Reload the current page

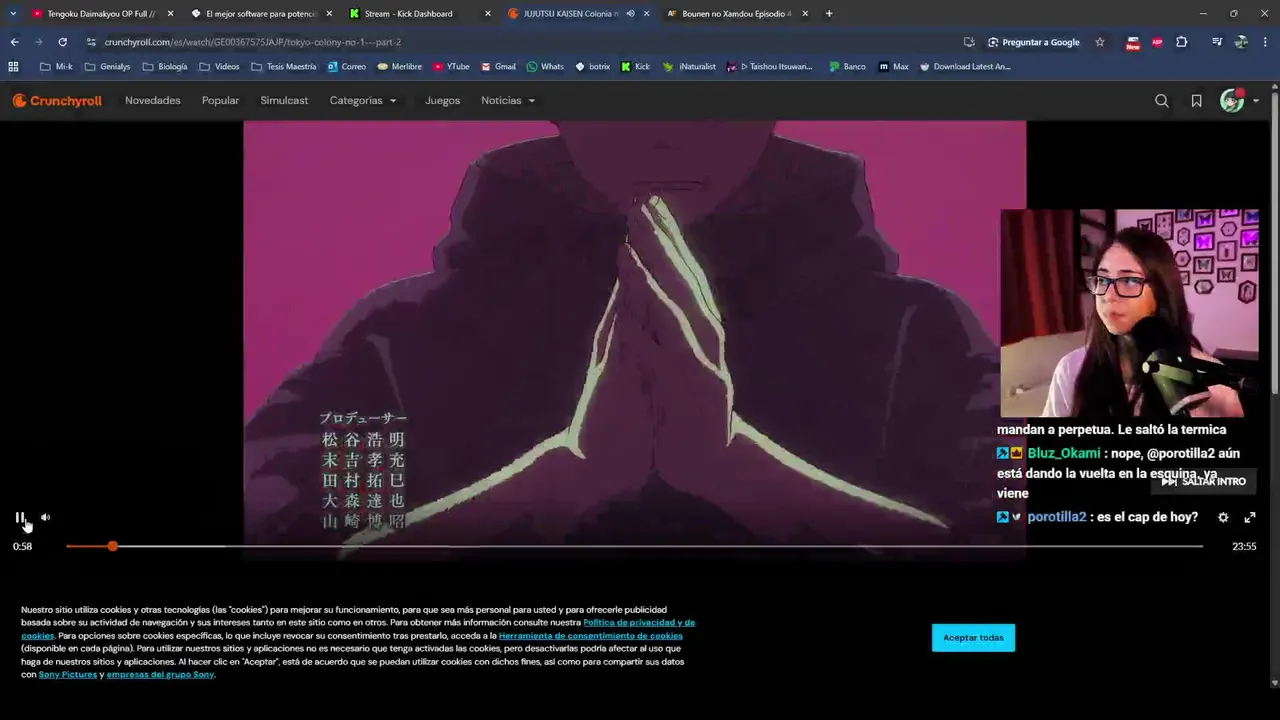click(62, 42)
